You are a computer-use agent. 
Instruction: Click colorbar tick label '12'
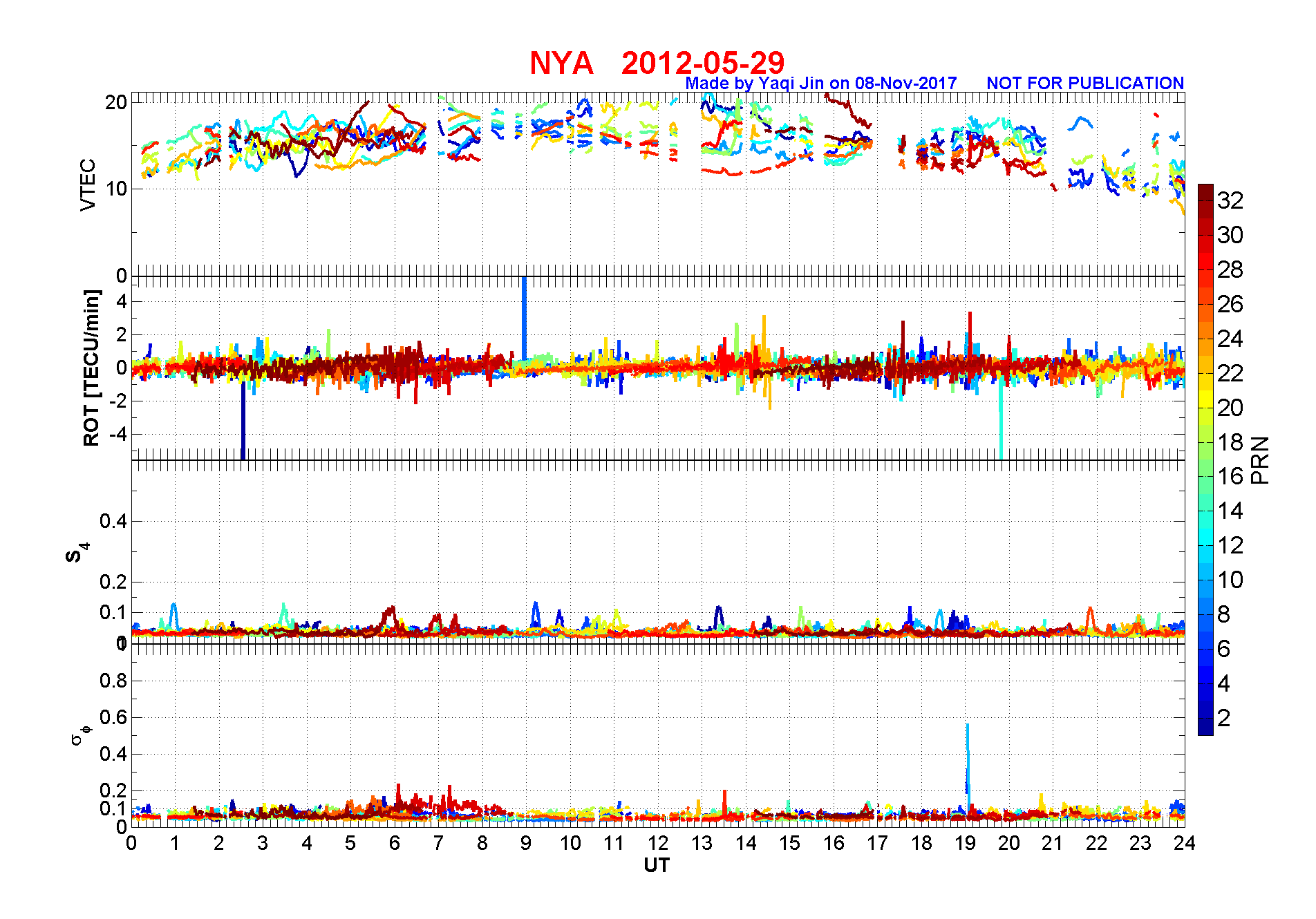point(1230,545)
